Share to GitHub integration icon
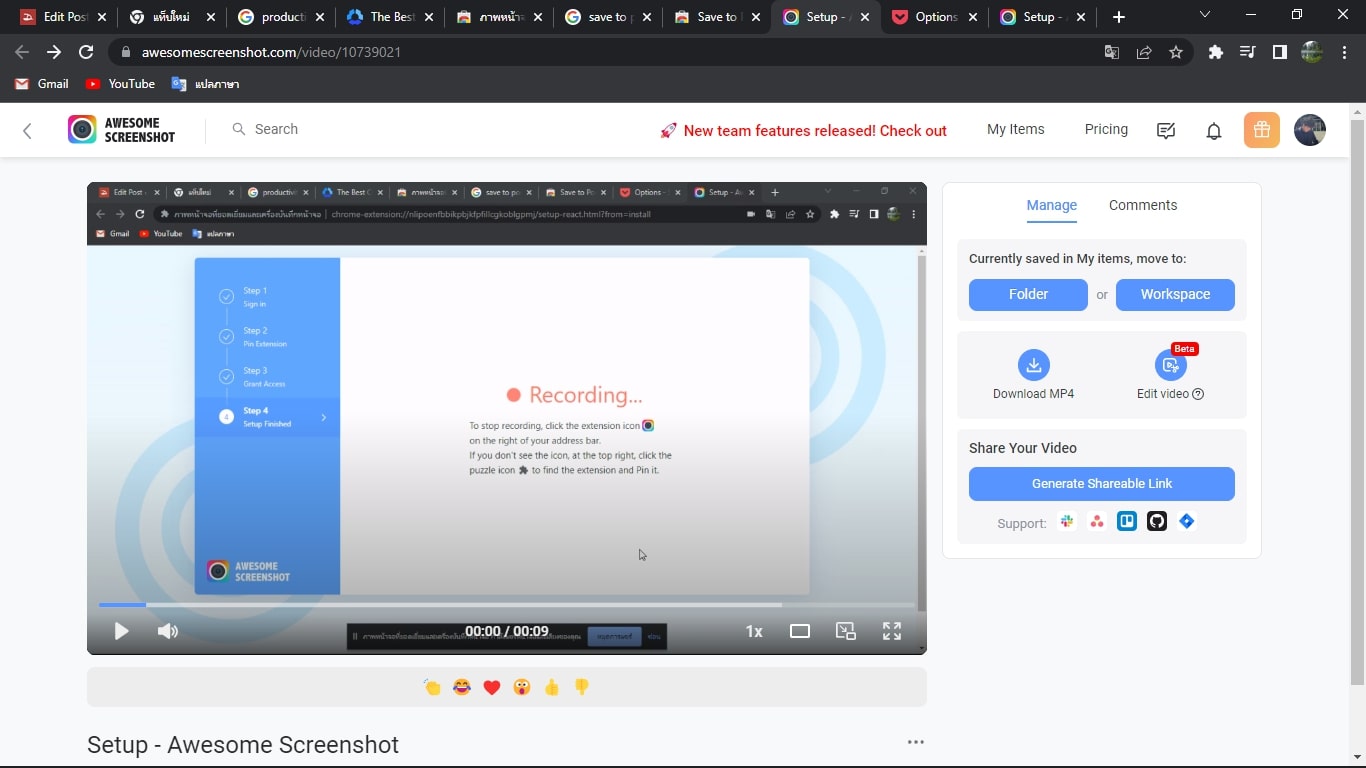This screenshot has width=1366, height=768. pyautogui.click(x=1157, y=521)
